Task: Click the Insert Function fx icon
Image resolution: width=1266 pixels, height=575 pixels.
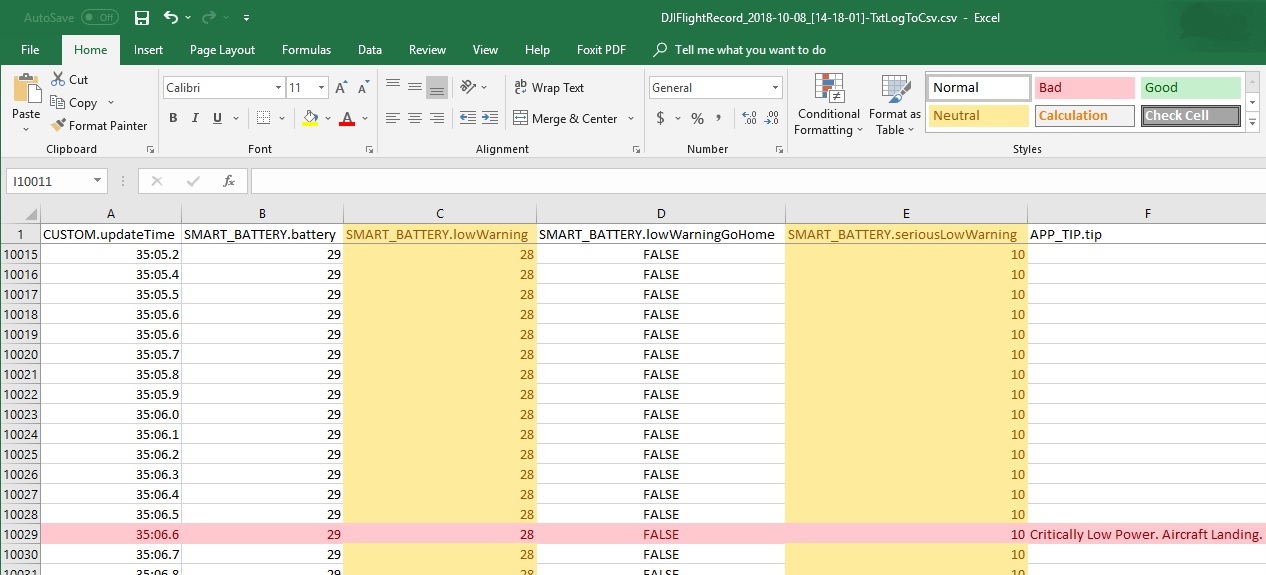Action: coord(228,181)
